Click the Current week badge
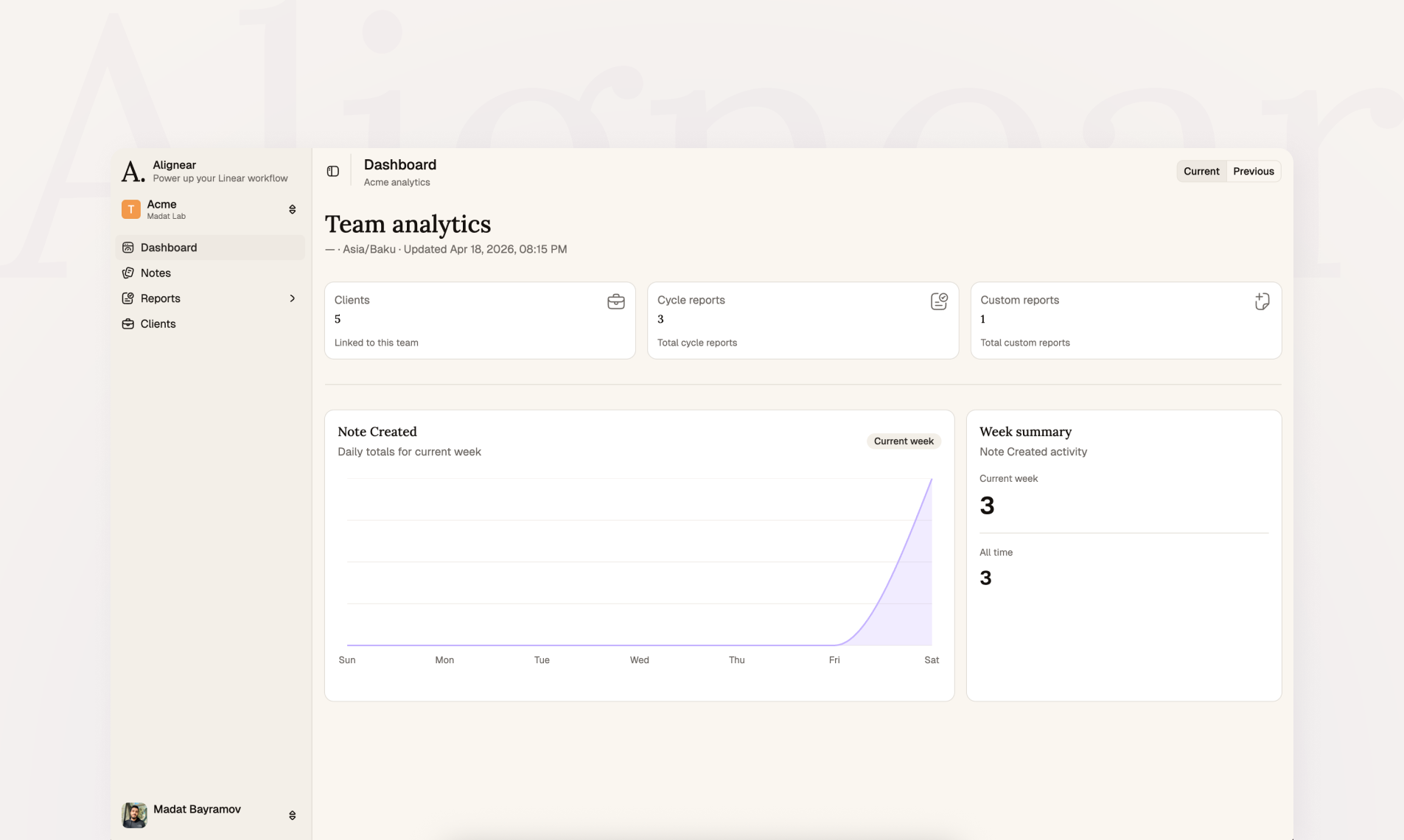 click(x=904, y=441)
